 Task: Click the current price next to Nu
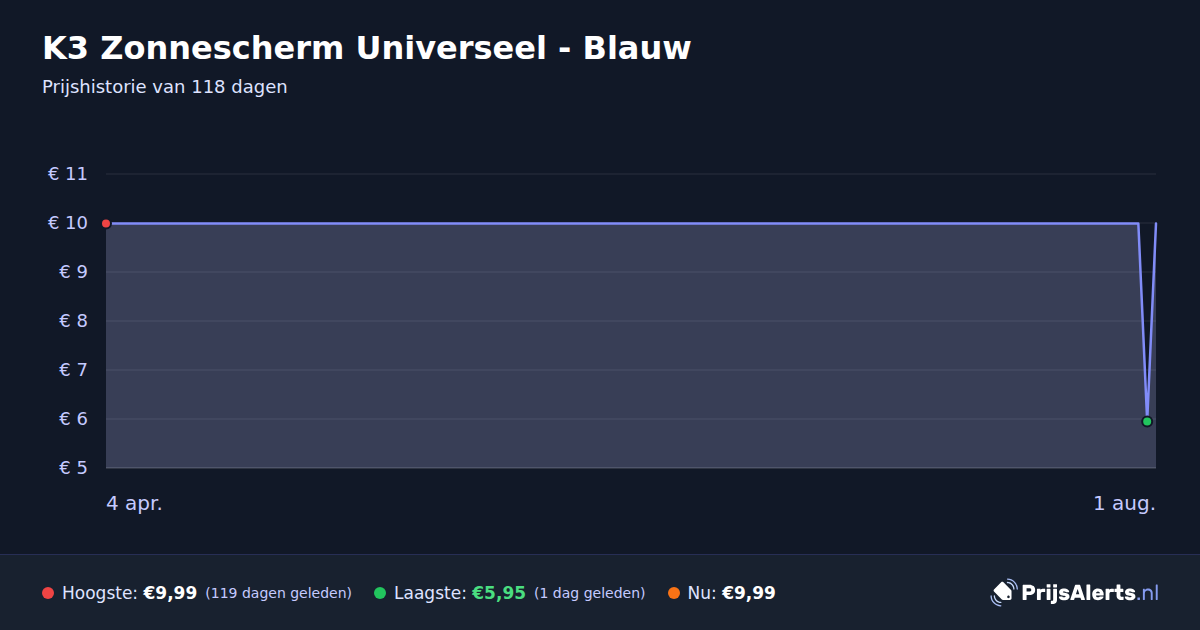tap(749, 593)
